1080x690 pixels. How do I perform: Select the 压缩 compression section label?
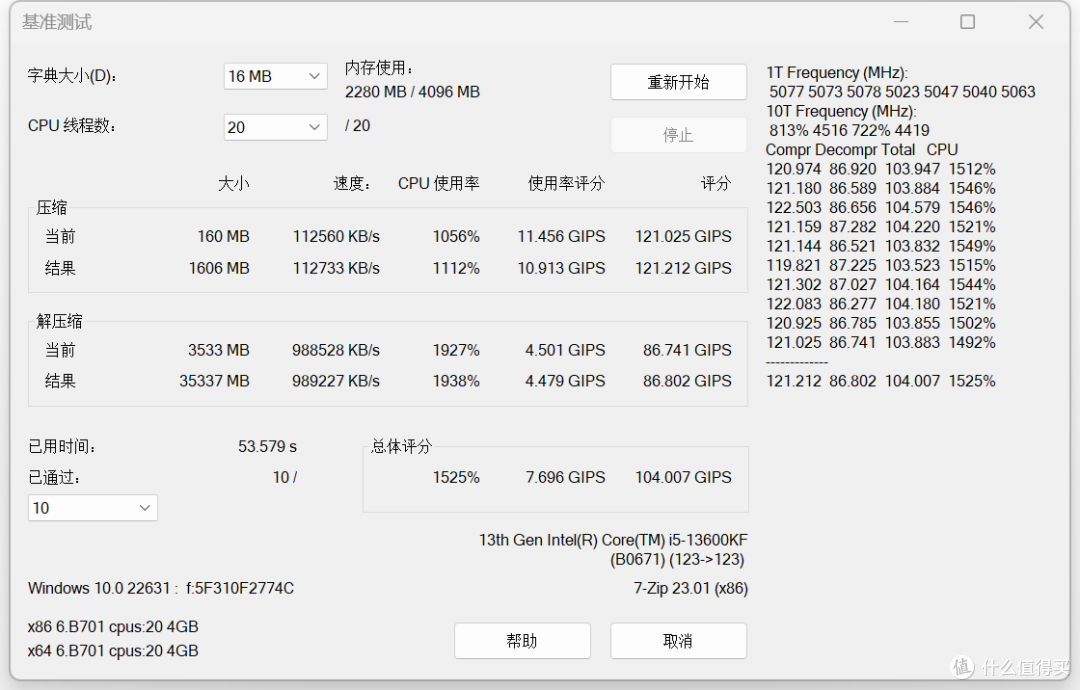pos(52,207)
